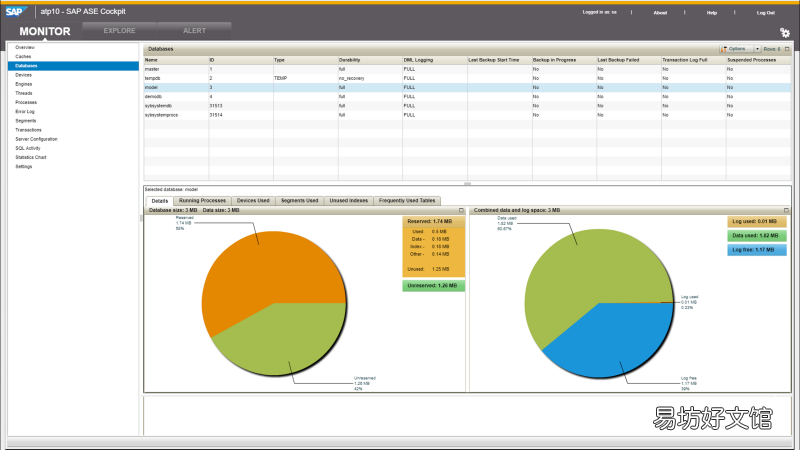The height and width of the screenshot is (450, 800).
Task: Click the Log free blue legend swatch
Action: pos(757,250)
